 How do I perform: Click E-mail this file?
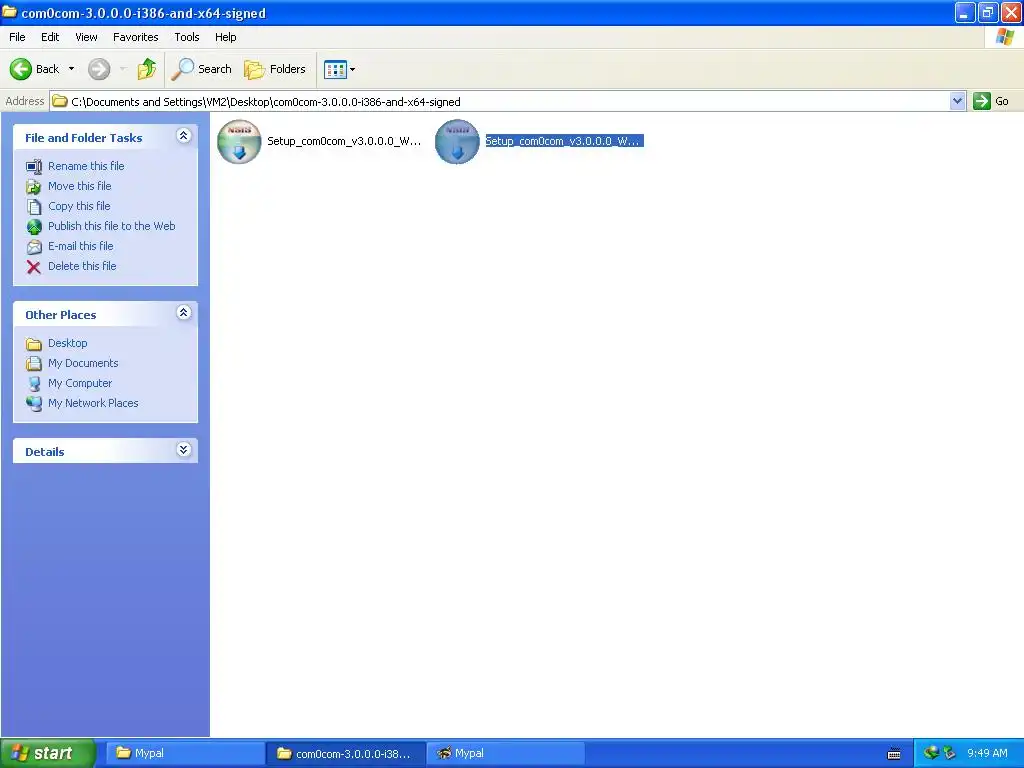tap(80, 246)
